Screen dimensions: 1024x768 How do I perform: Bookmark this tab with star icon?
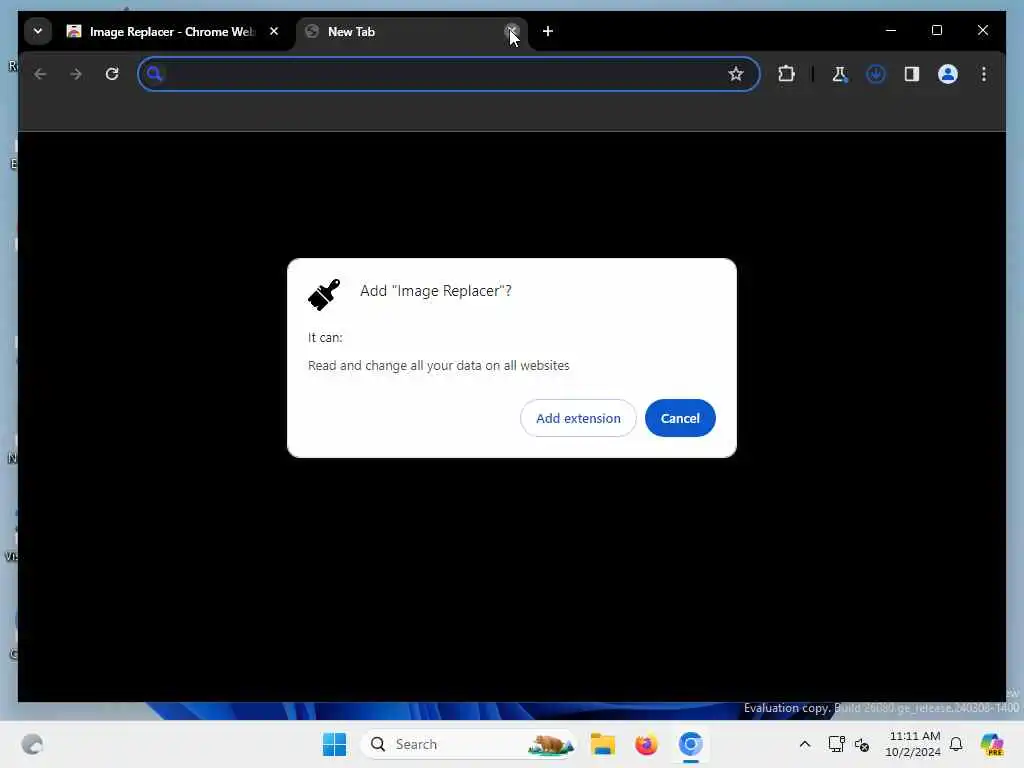click(736, 74)
